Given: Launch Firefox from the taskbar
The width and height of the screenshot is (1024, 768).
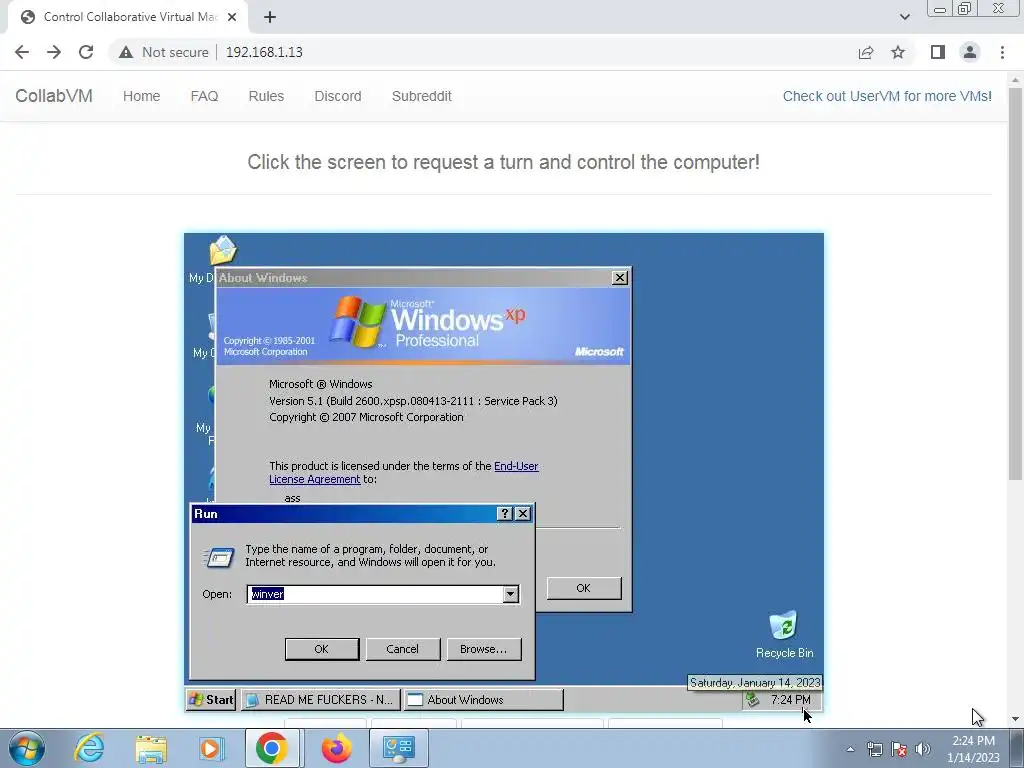Looking at the screenshot, I should tap(336, 748).
